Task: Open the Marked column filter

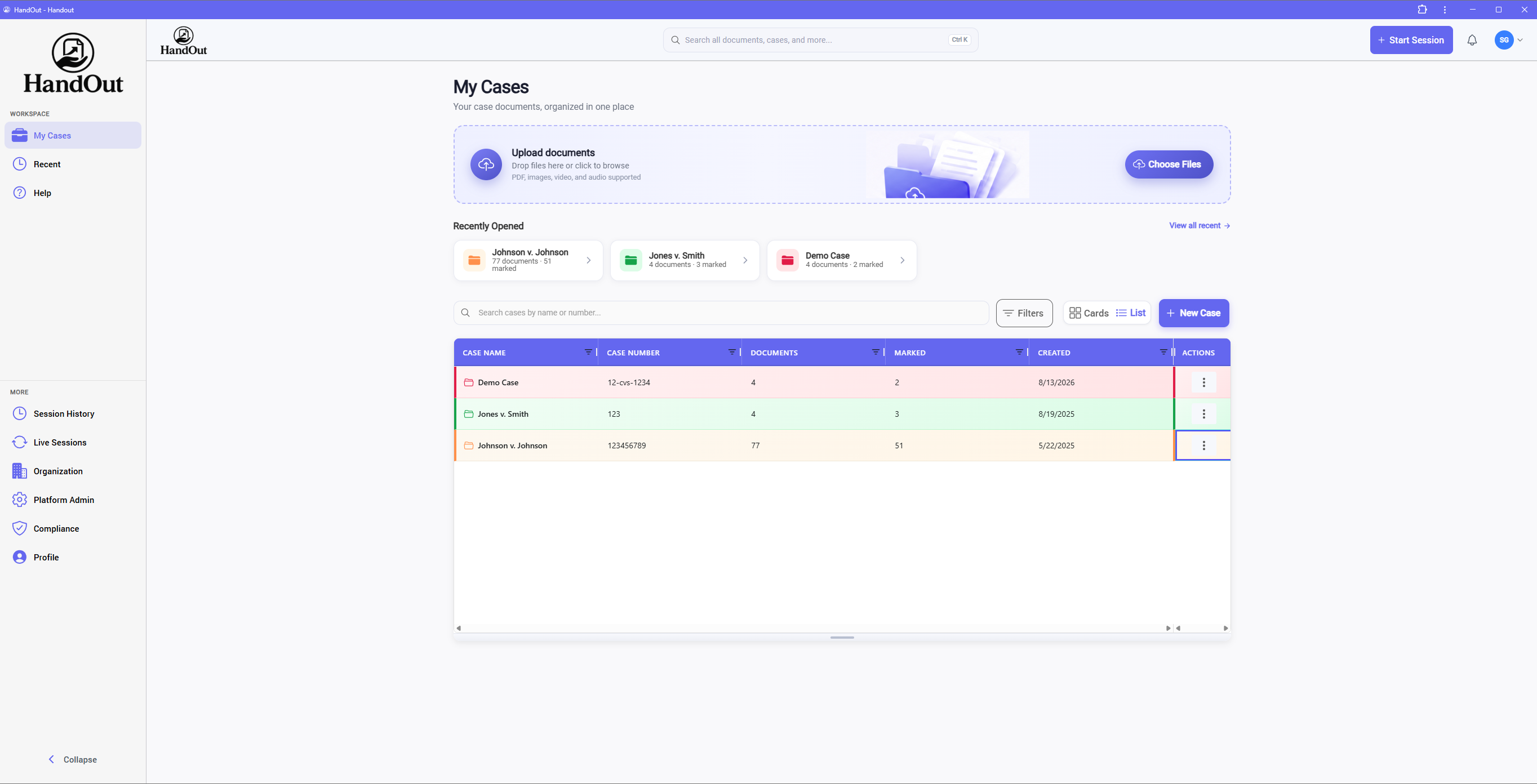Action: pyautogui.click(x=1020, y=352)
